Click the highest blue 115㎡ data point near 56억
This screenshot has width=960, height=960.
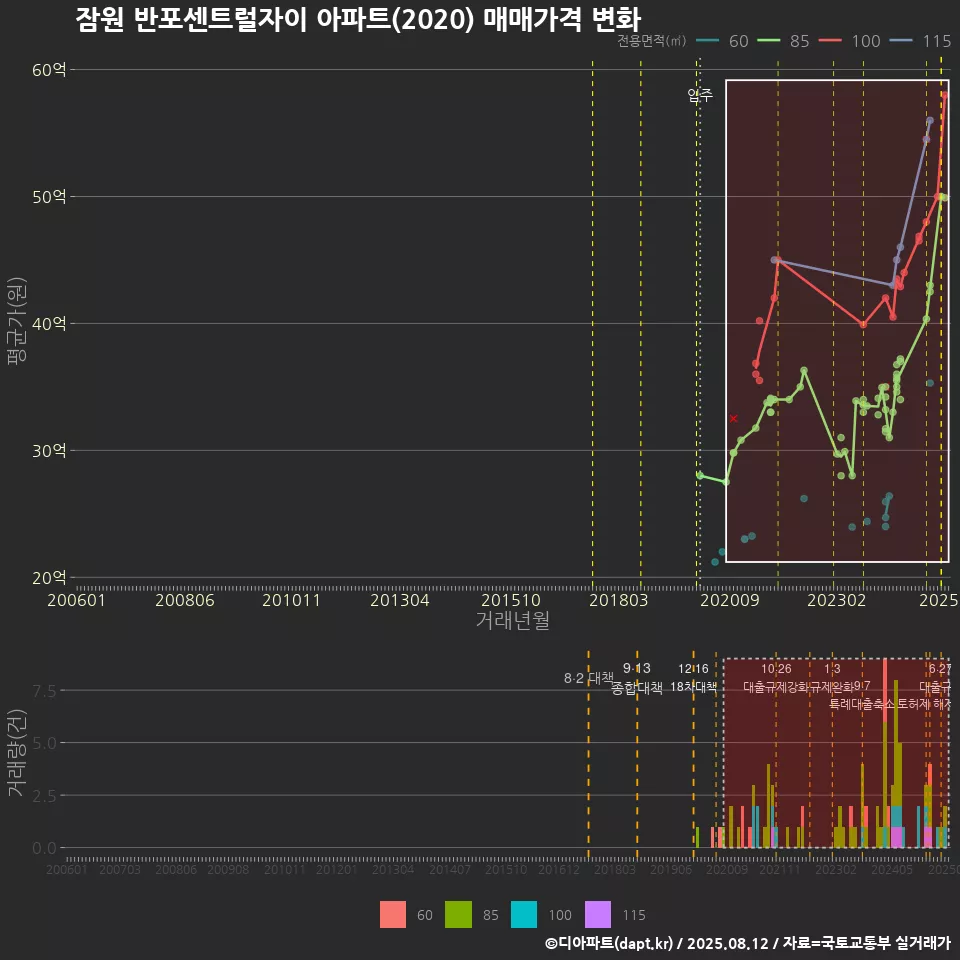930,121
